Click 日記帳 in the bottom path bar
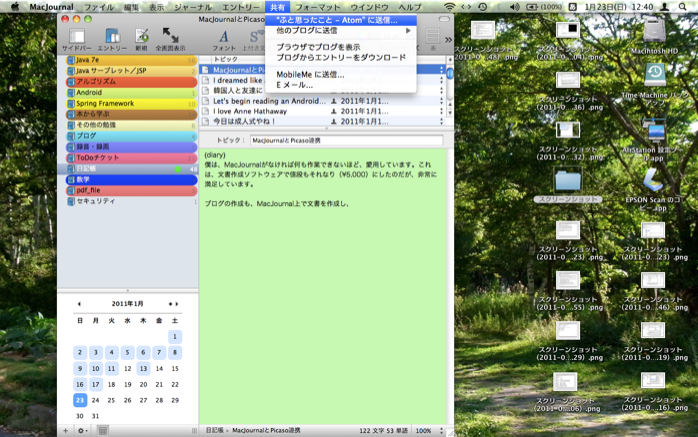Viewport: 698px width, 437px height. click(215, 431)
